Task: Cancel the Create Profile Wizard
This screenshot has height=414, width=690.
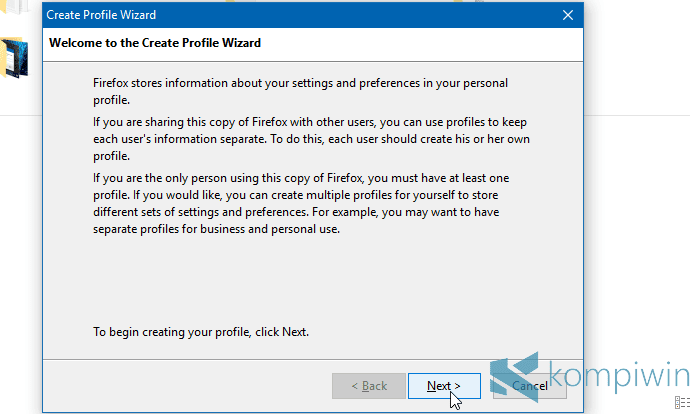Action: coord(528,385)
